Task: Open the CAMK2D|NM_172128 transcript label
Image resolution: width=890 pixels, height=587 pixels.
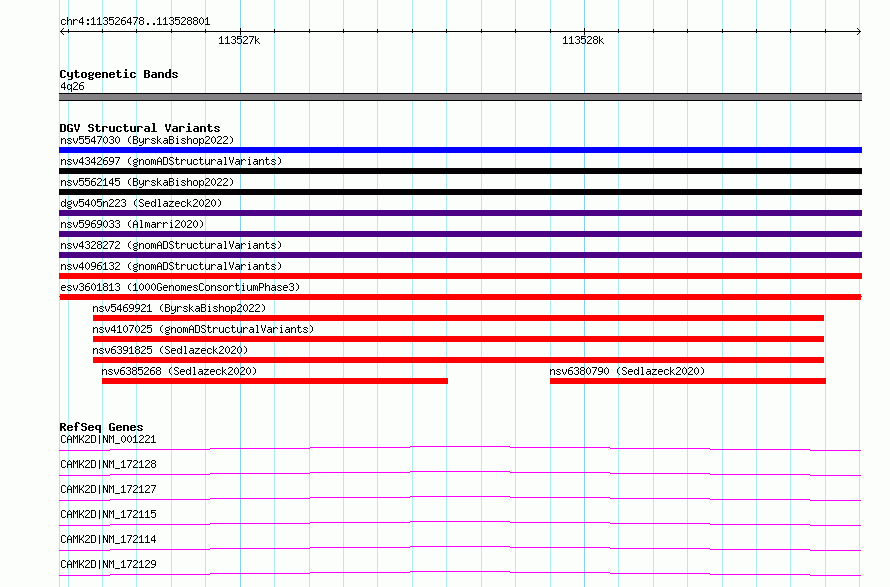Action: click(x=108, y=464)
